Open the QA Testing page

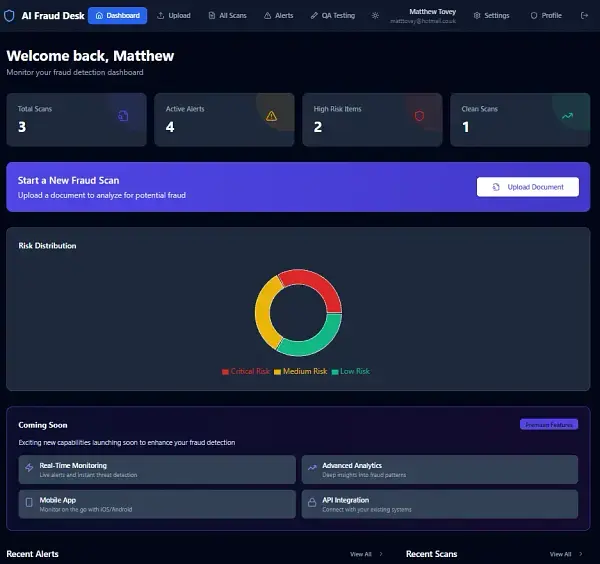point(332,16)
